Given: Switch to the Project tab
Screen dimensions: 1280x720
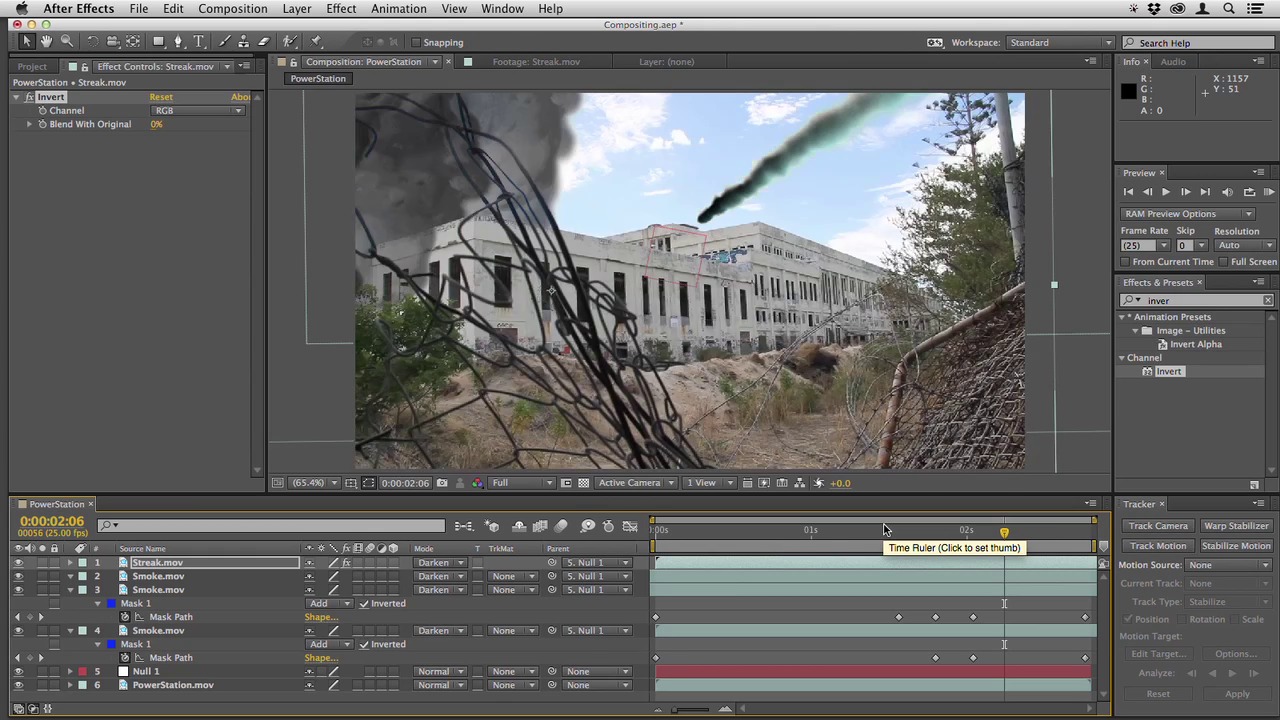Looking at the screenshot, I should tap(32, 67).
